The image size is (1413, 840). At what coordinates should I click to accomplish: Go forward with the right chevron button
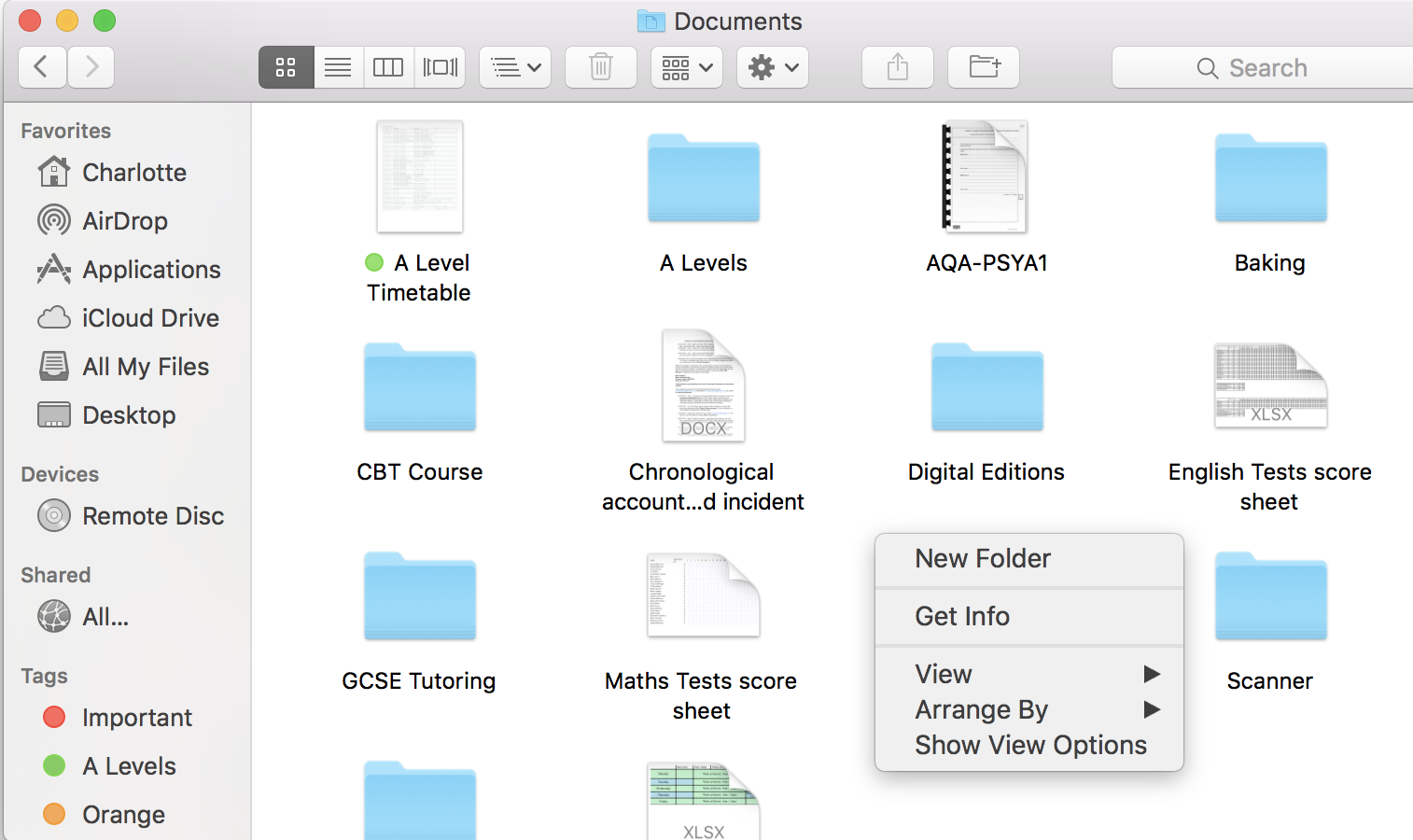[91, 67]
